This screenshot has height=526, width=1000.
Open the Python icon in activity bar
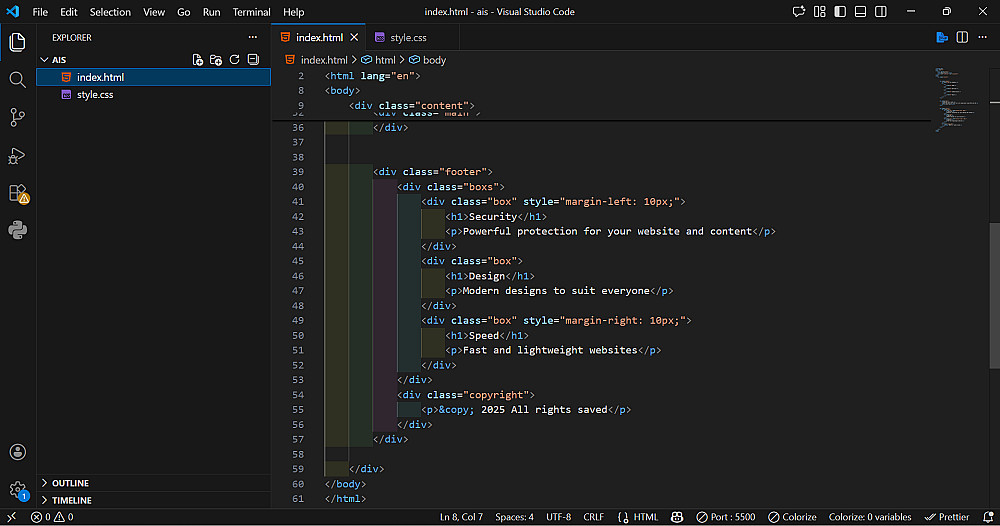17,230
